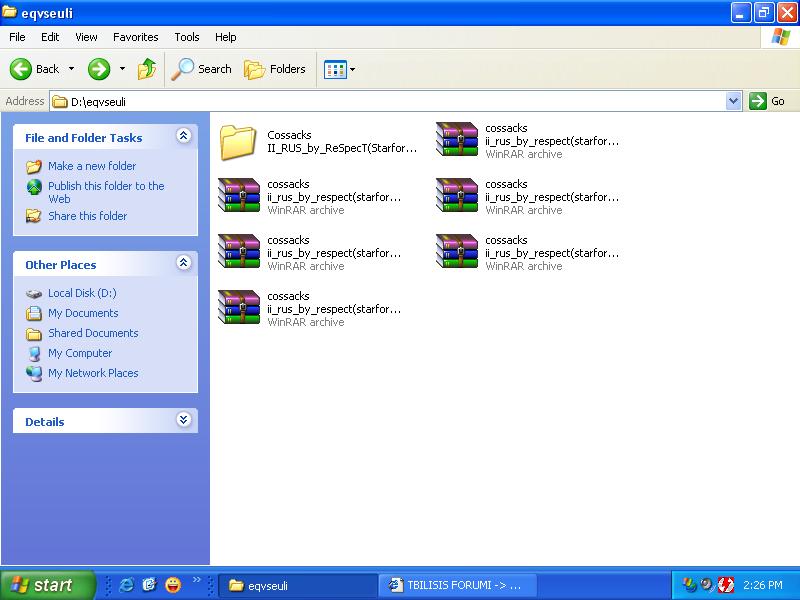Click the Local Disk (D:) drive icon

pyautogui.click(x=34, y=294)
